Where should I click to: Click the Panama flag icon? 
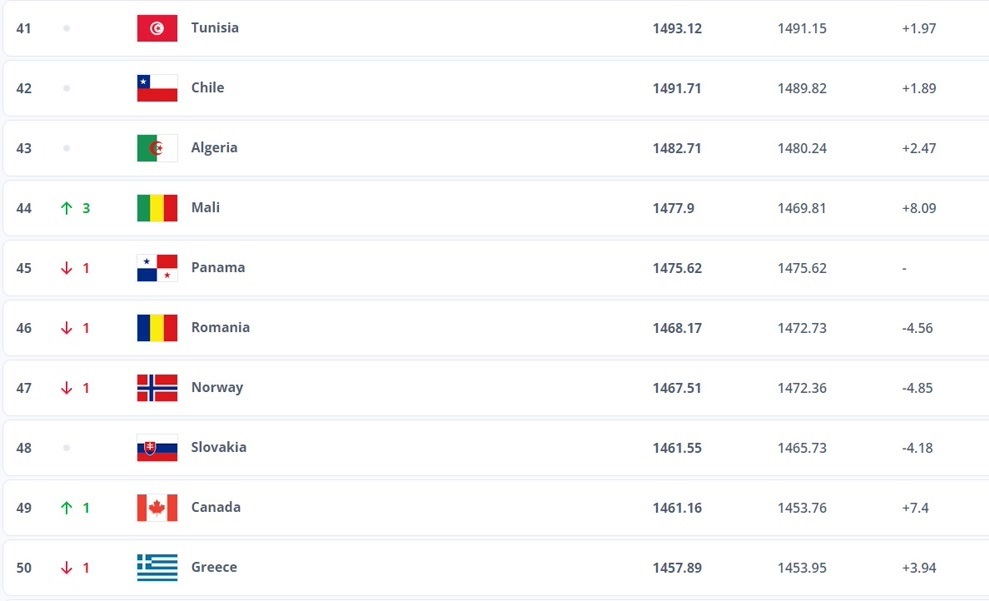click(157, 268)
